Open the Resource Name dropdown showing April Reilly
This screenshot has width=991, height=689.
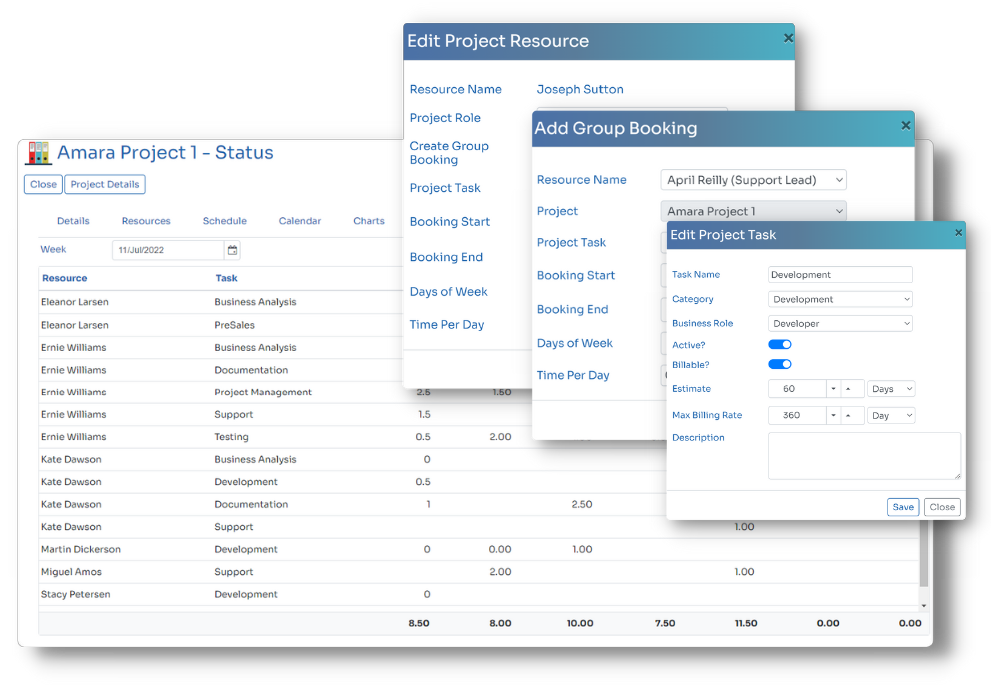(x=753, y=180)
